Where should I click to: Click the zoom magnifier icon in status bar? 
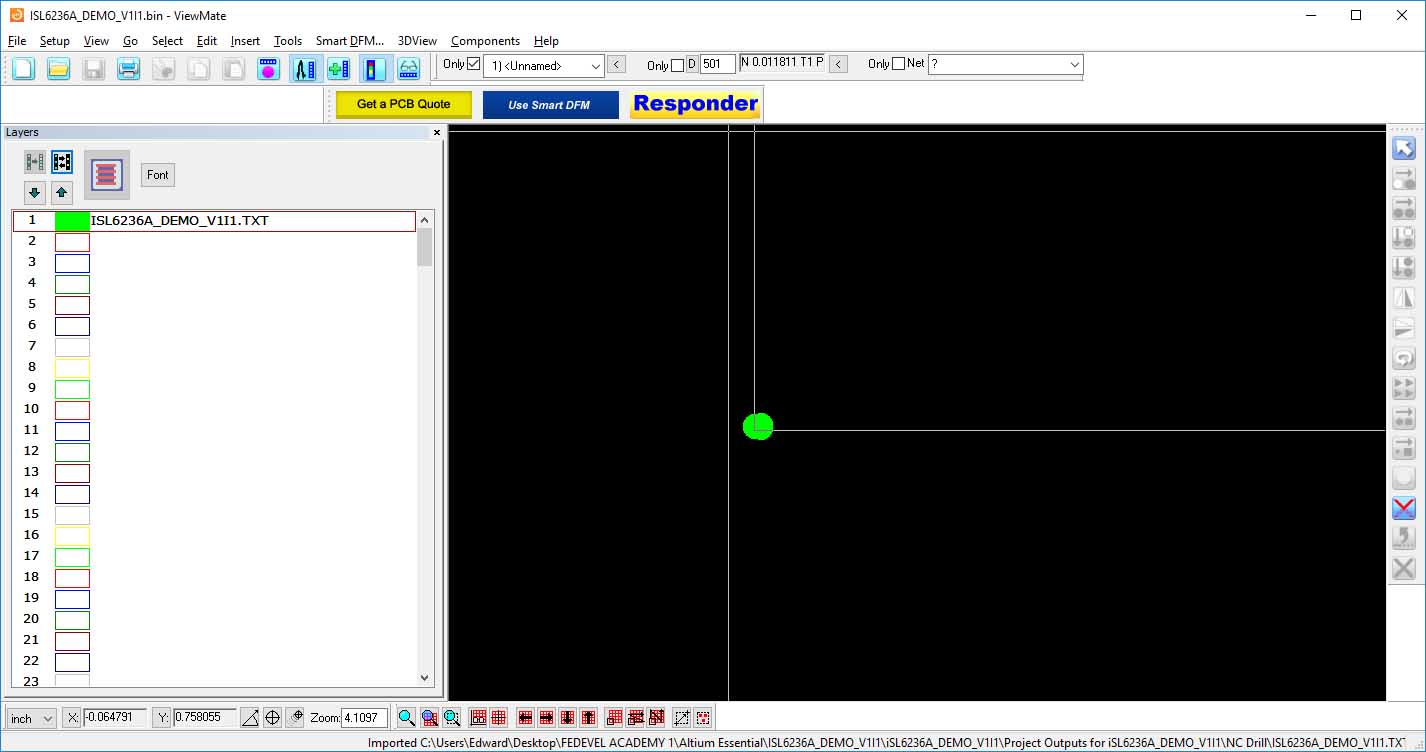point(406,718)
